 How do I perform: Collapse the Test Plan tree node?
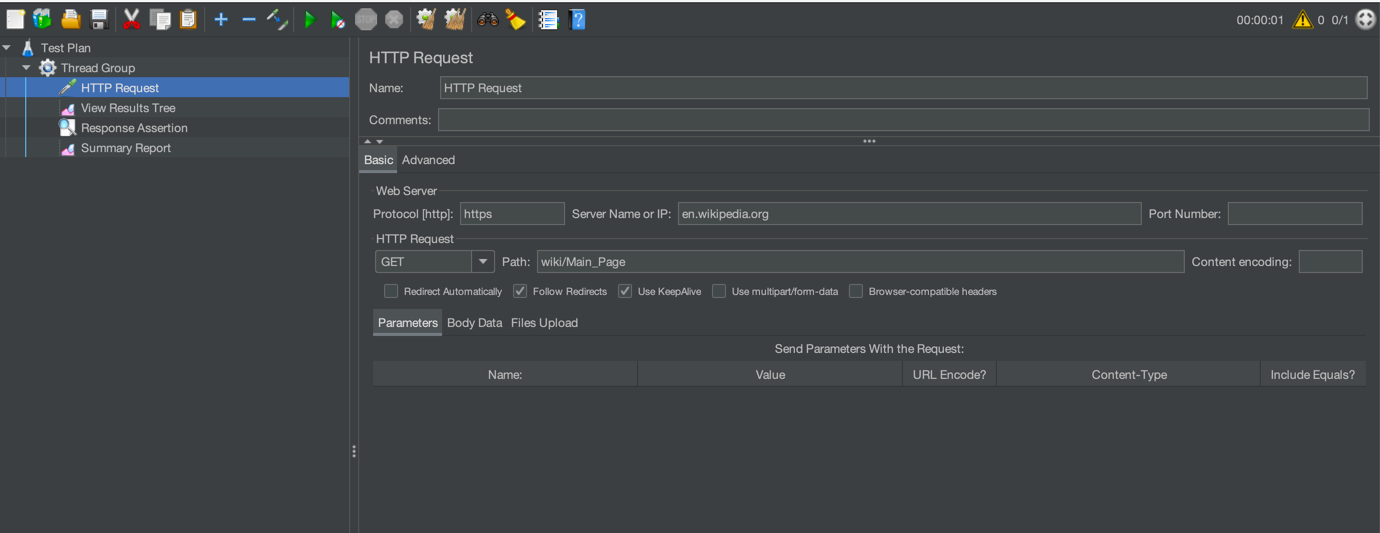click(x=7, y=48)
